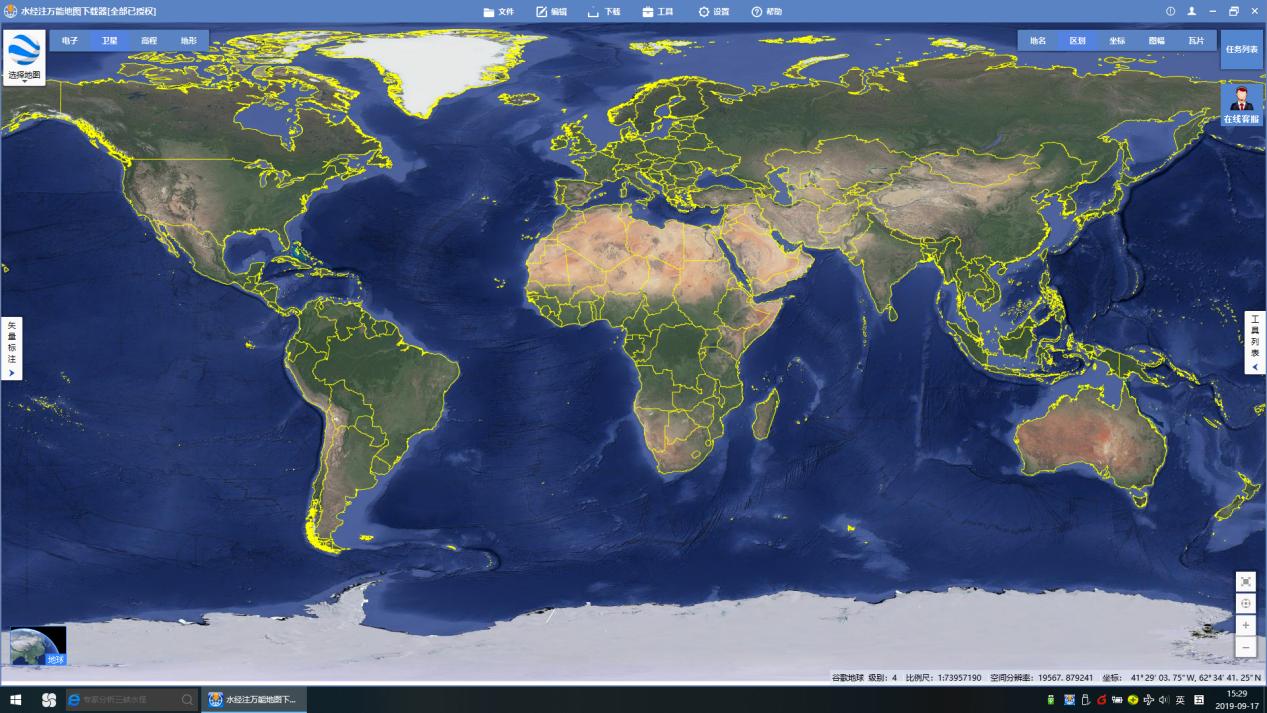Click the IME mode box tray icon
Screen dimensions: 1267x713
[1199, 700]
